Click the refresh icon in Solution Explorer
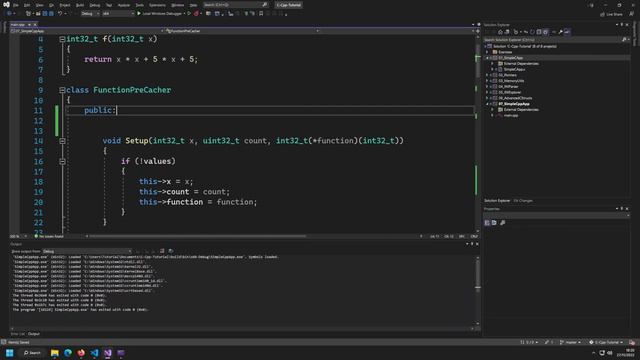This screenshot has height=360, width=640. (x=532, y=32)
